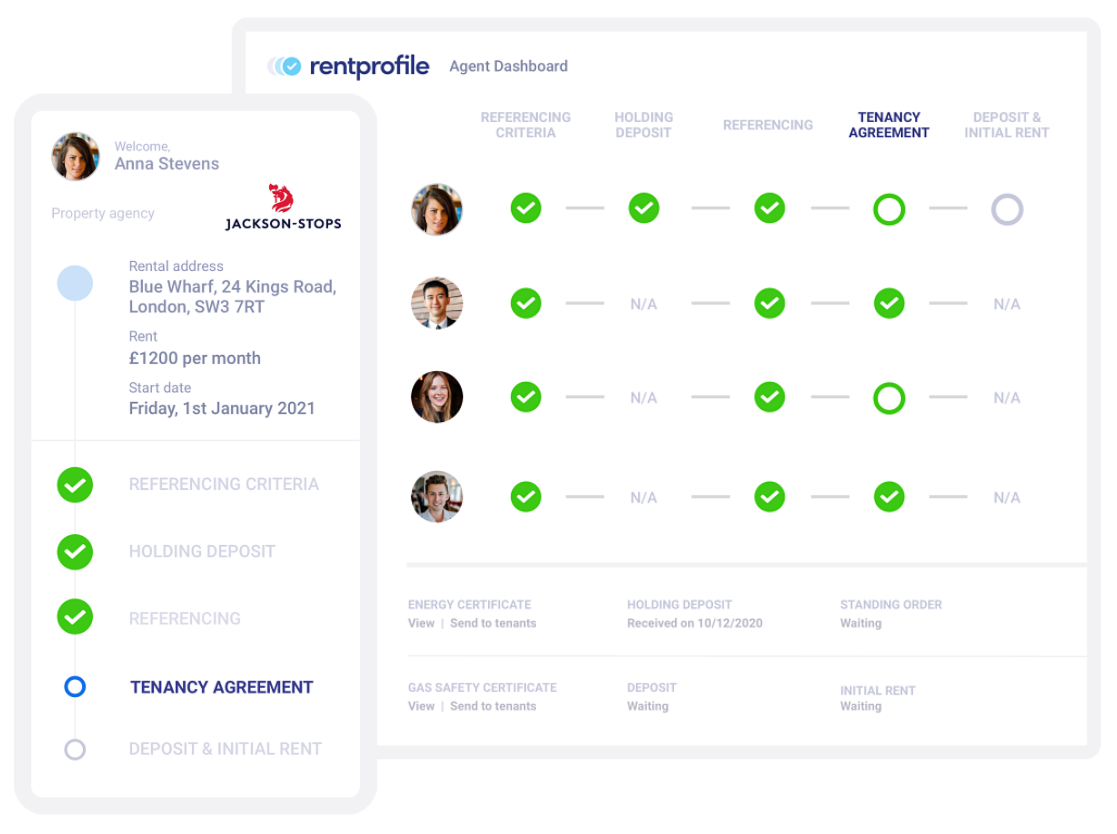Screen dimensions: 1117x834
Task: Toggle the pending Deposit & Initial Rent circle
Action: 1007,208
